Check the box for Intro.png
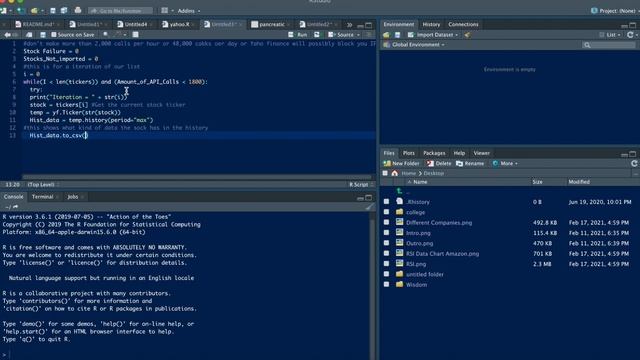Viewport: 640px width, 360px height. [386, 233]
